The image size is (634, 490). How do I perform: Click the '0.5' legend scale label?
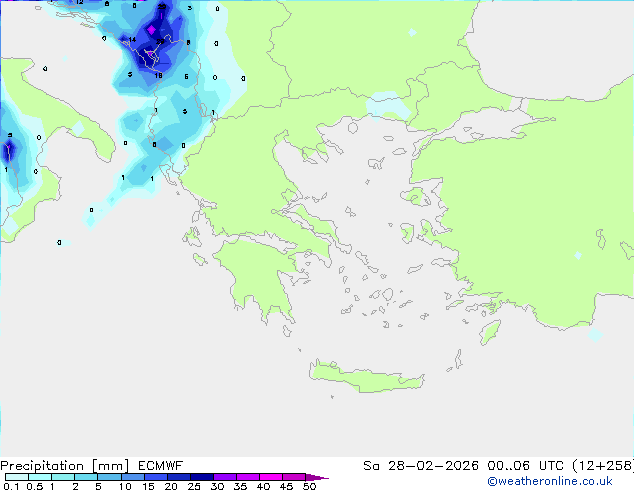click(35, 486)
